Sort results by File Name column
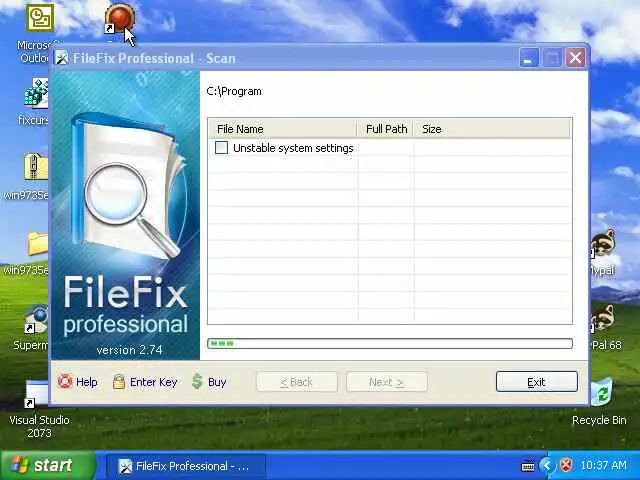Image resolution: width=640 pixels, height=480 pixels. (282, 129)
